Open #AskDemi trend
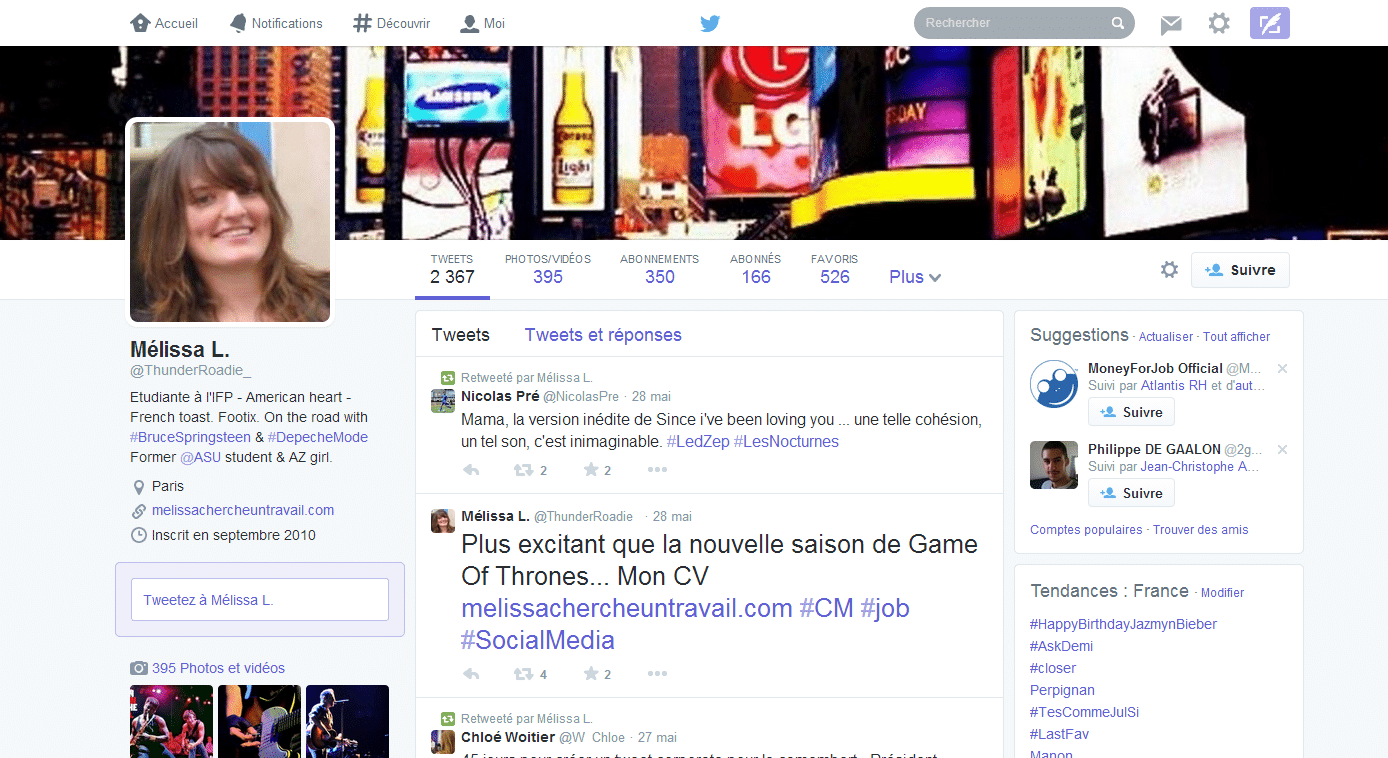The width and height of the screenshot is (1388, 758). pyautogui.click(x=1061, y=646)
